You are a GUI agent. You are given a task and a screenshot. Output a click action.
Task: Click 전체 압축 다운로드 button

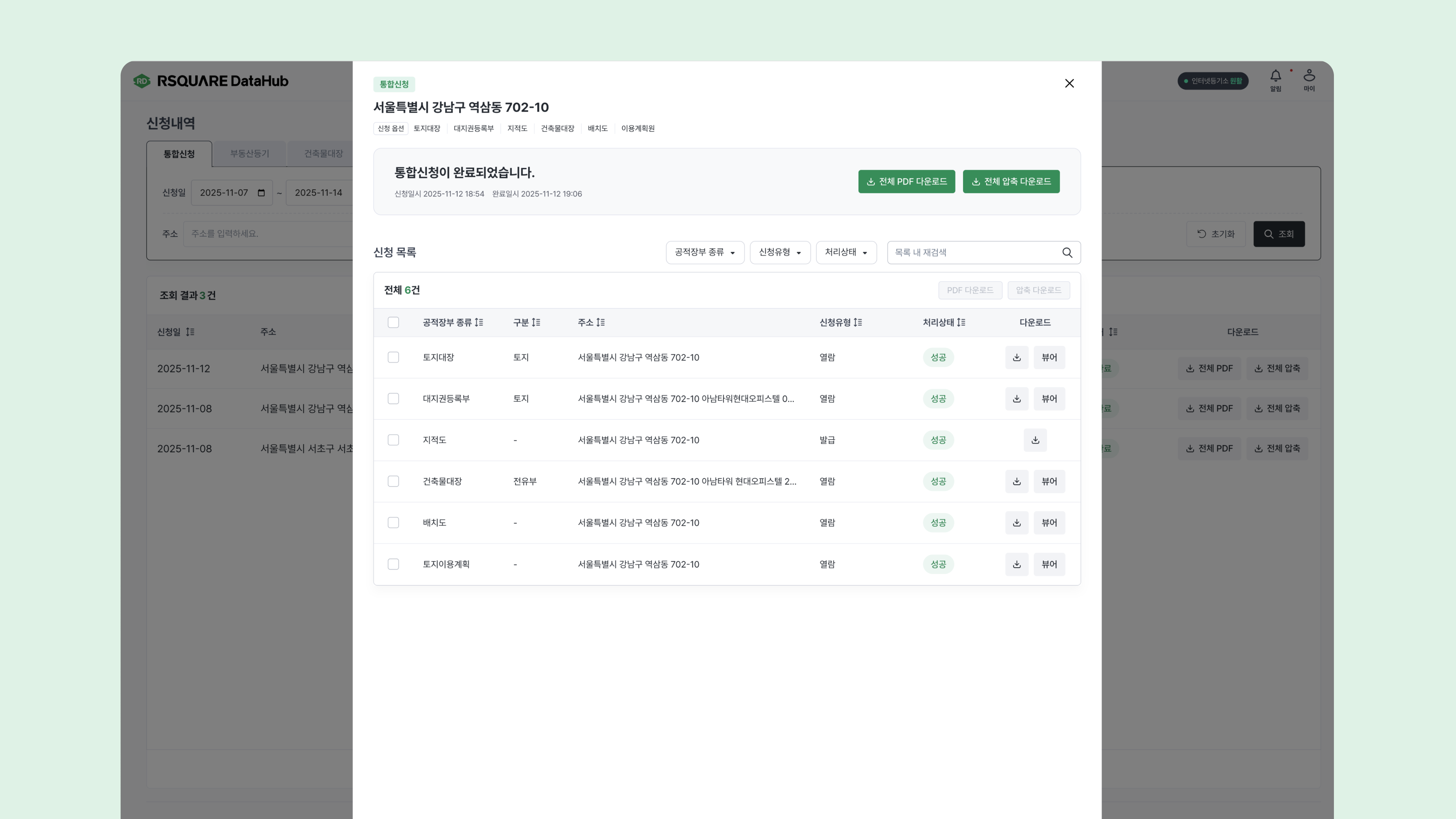click(x=1010, y=182)
